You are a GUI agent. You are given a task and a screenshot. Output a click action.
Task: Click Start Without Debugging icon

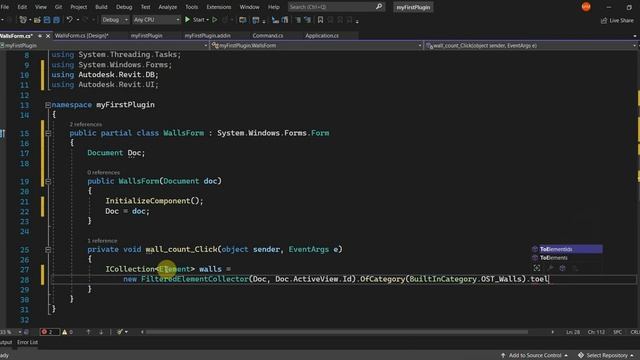coord(215,20)
